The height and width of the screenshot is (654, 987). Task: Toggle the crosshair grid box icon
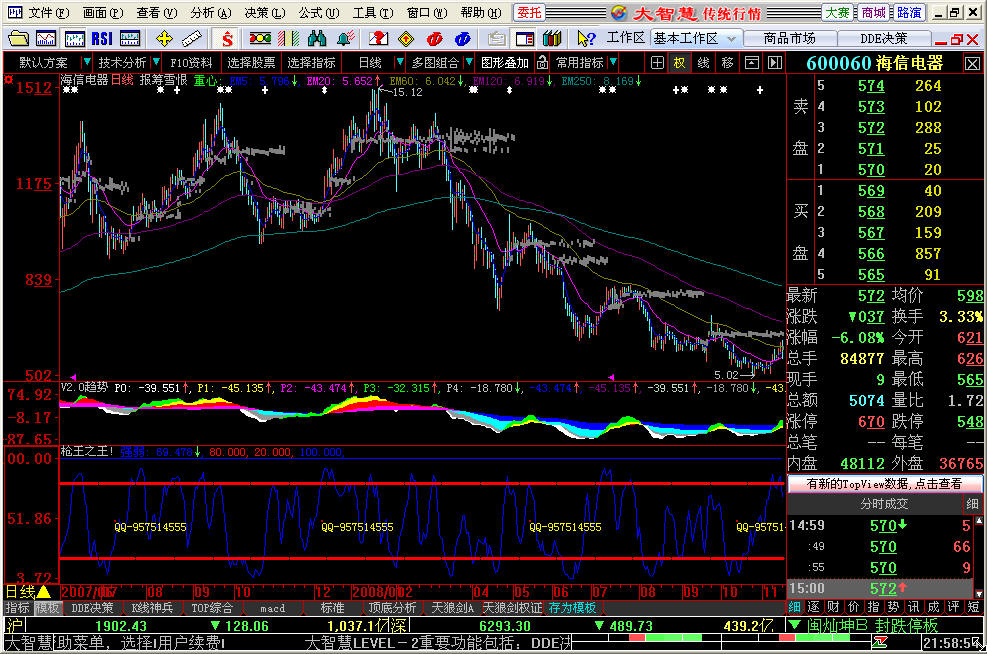point(657,62)
